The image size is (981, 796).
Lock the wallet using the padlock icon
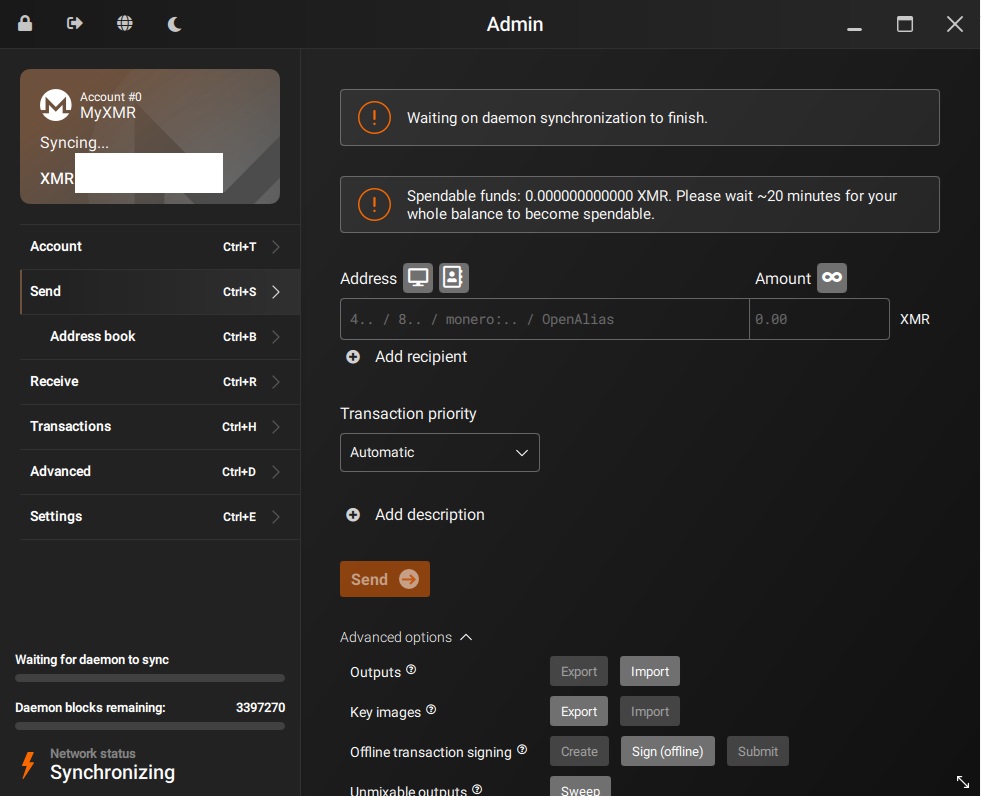[x=24, y=22]
